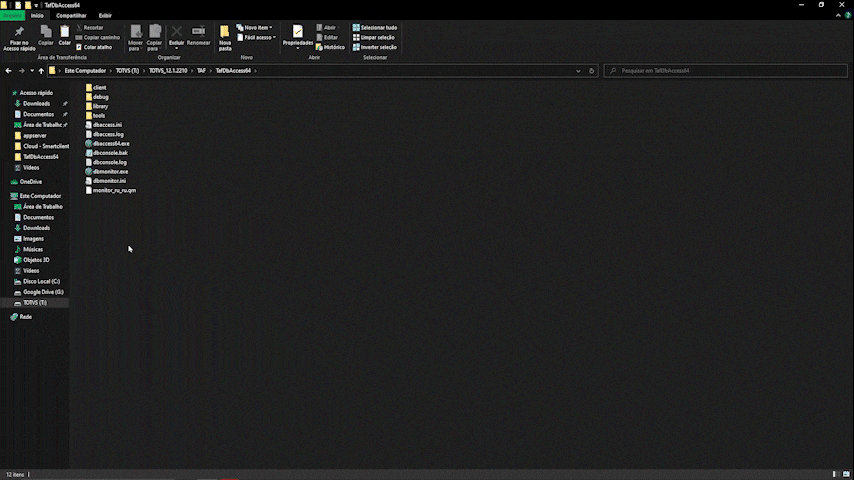This screenshot has height=480, width=854.
Task: Open Músicas in navigation pane
Action: pyautogui.click(x=28, y=249)
